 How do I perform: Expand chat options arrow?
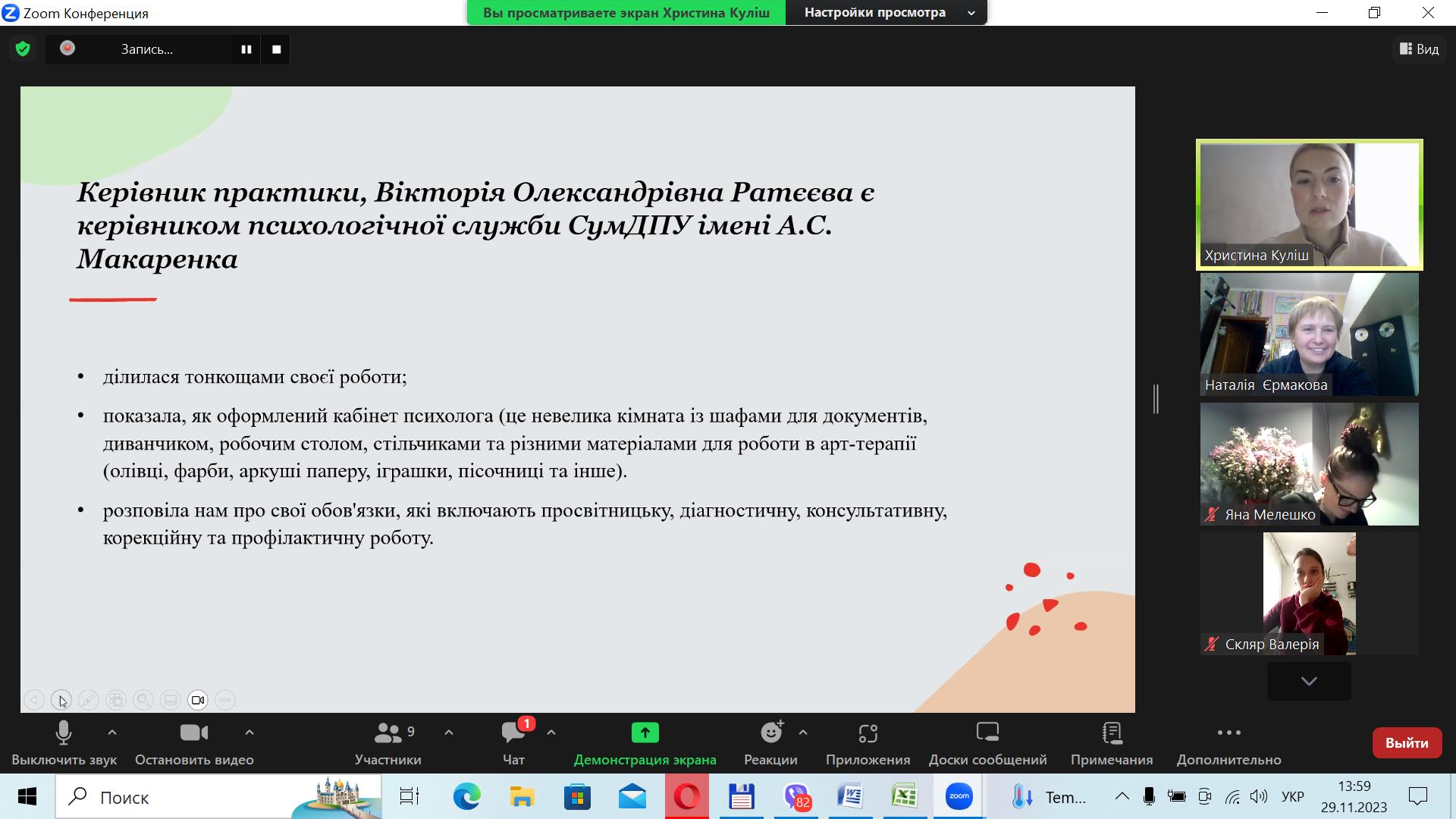(x=551, y=733)
